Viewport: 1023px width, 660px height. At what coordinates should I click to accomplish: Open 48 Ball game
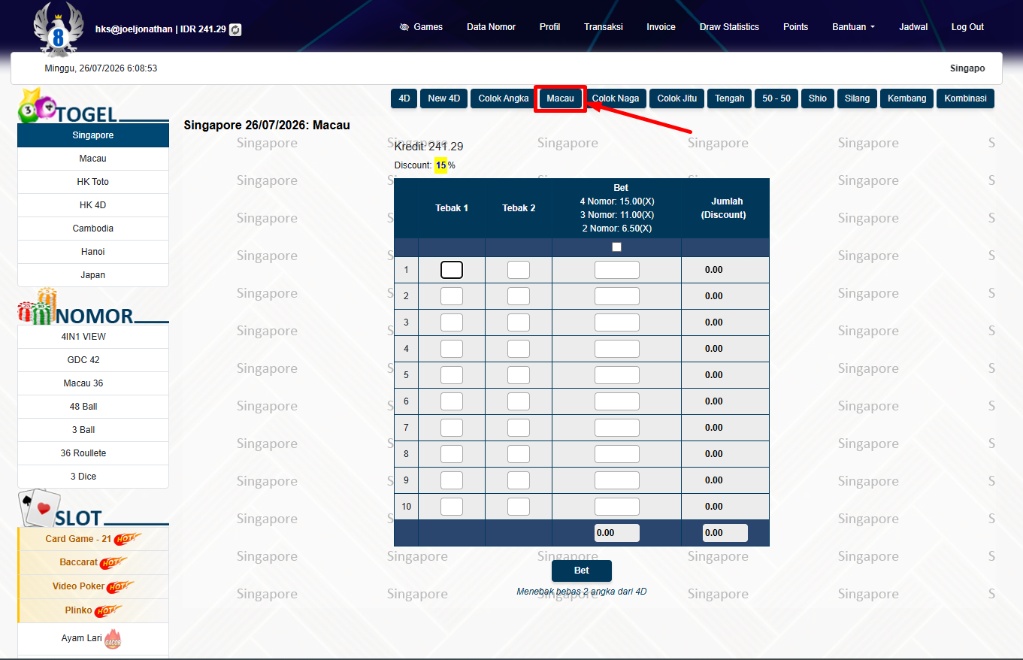93,406
